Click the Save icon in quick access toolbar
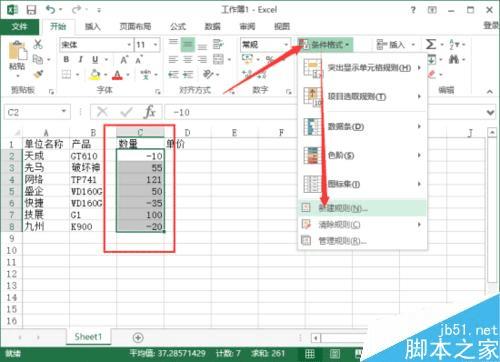Image resolution: width=500 pixels, height=362 pixels. 31,10
